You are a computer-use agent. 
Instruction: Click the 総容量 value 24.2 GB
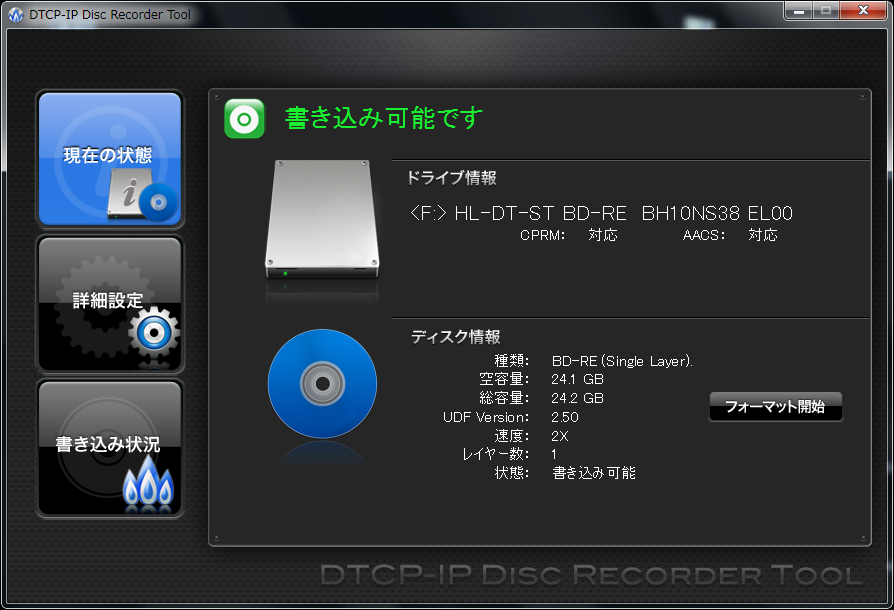pyautogui.click(x=577, y=398)
